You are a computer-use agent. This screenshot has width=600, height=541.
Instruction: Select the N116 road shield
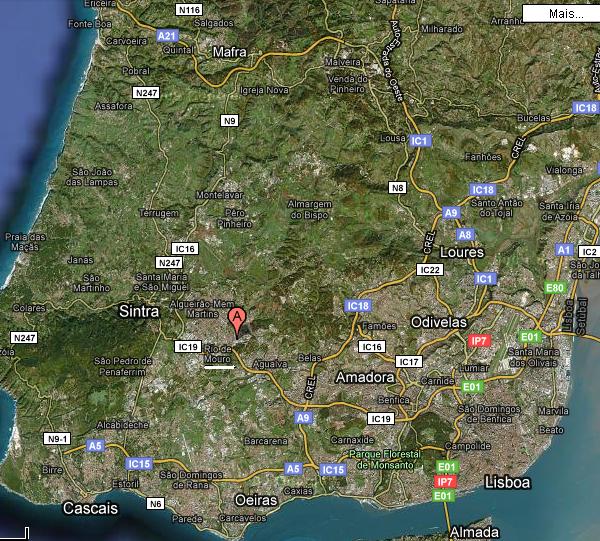[x=187, y=9]
